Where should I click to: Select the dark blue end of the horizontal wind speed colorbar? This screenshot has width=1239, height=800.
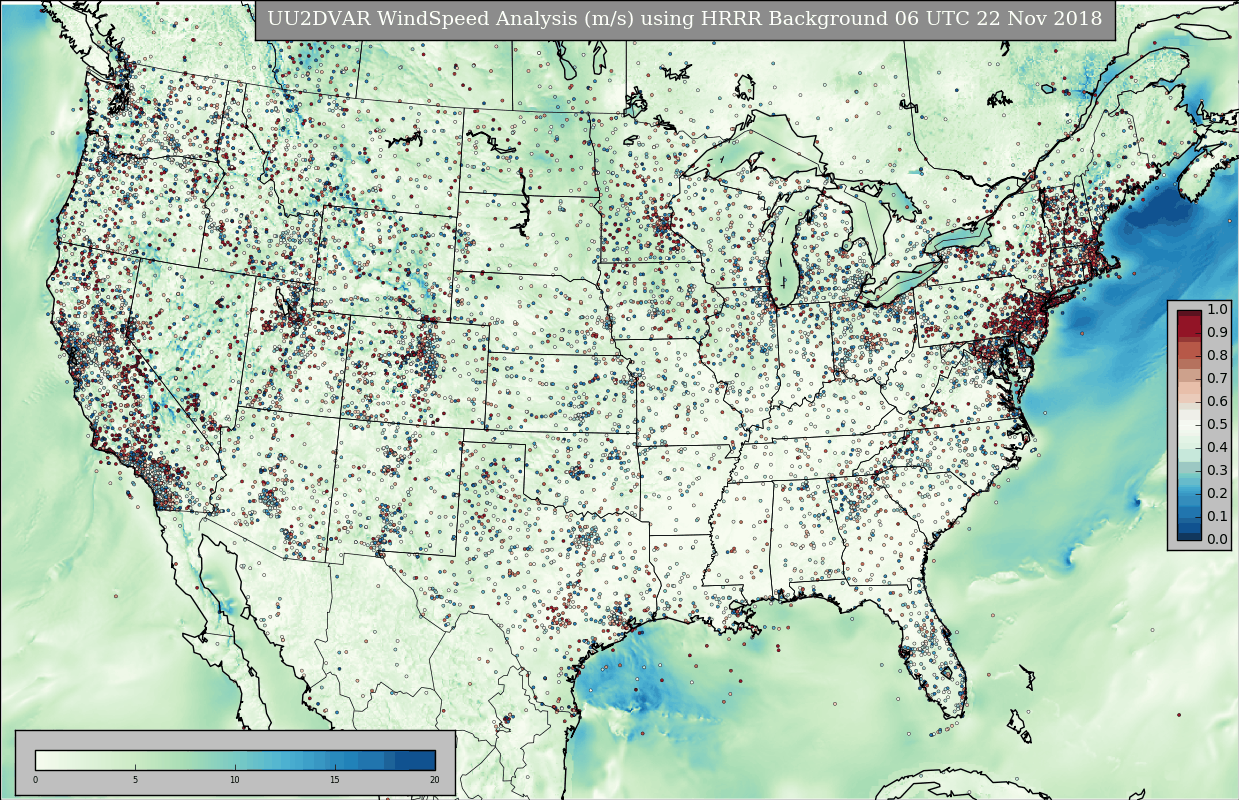point(415,760)
